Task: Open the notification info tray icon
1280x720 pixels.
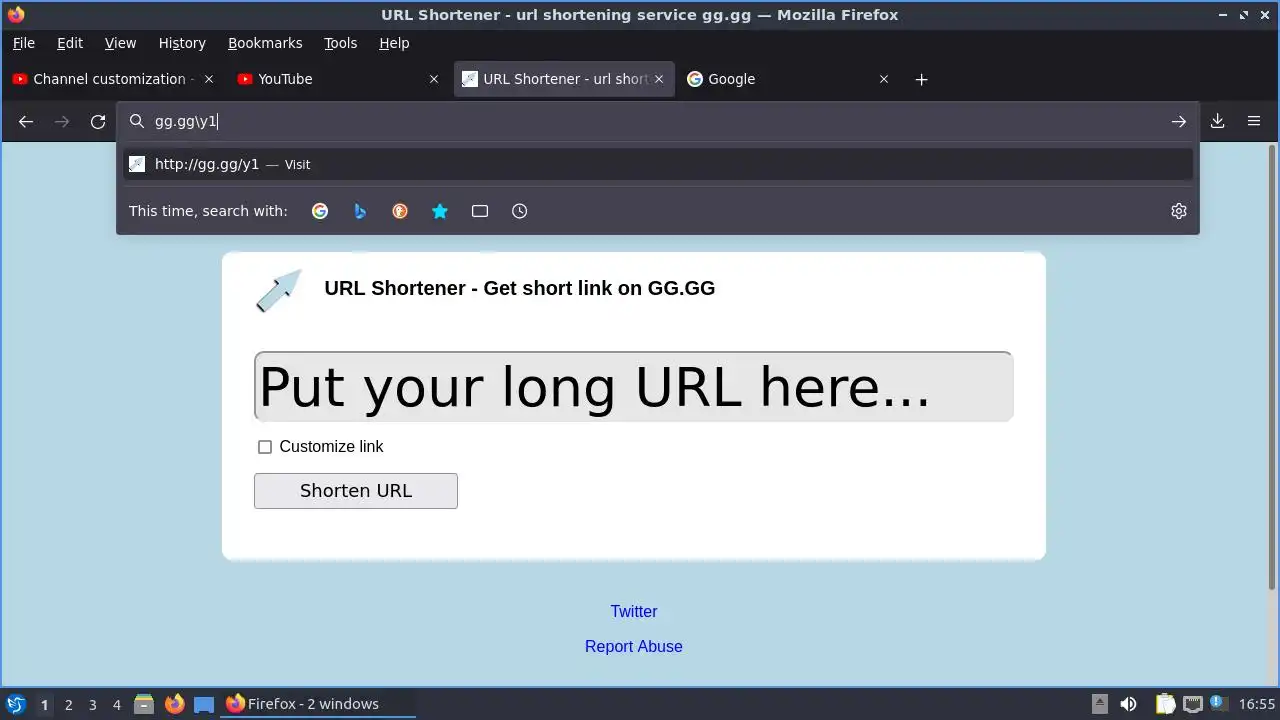Action: (1217, 704)
